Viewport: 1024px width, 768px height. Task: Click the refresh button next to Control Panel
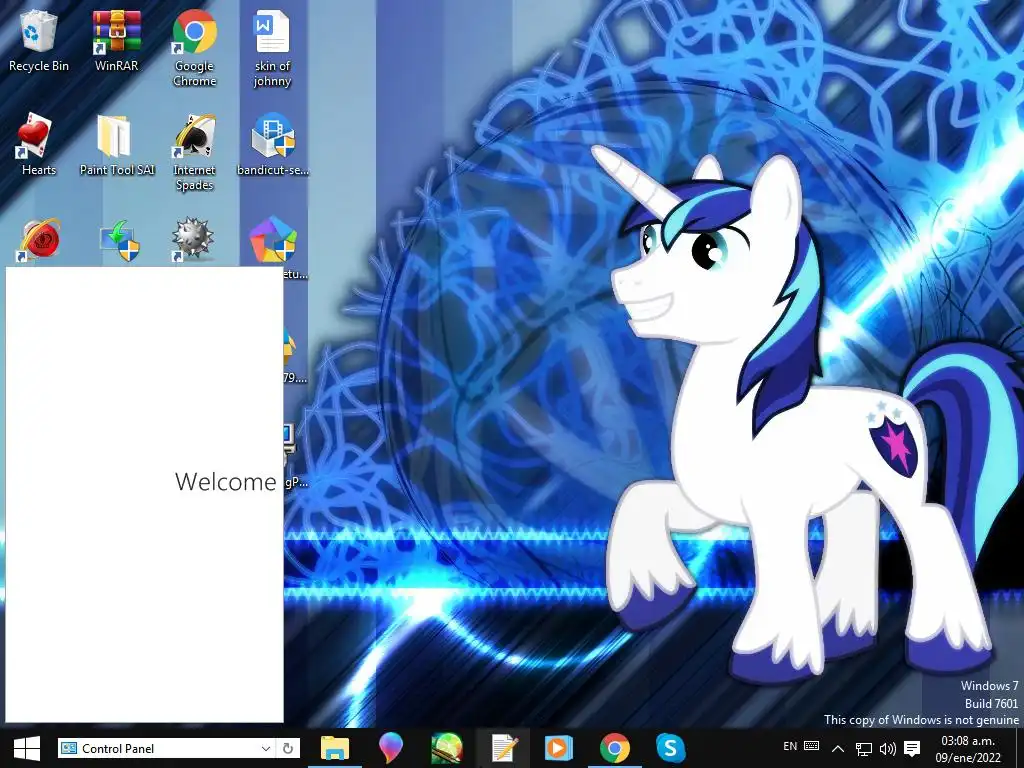(x=288, y=748)
